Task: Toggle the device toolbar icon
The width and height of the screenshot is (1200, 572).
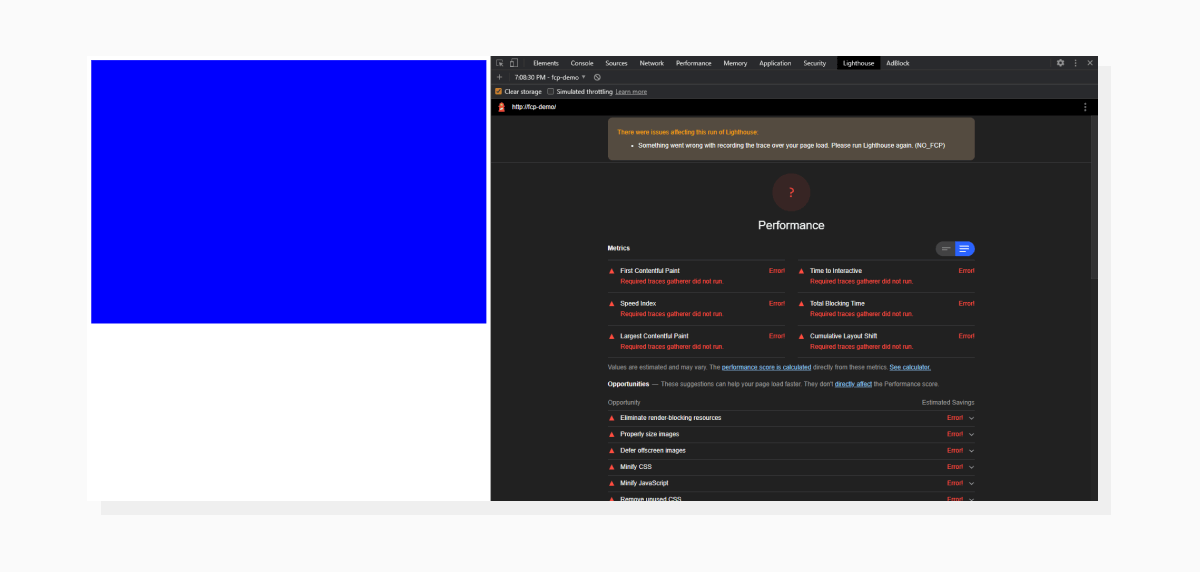Action: tap(513, 63)
